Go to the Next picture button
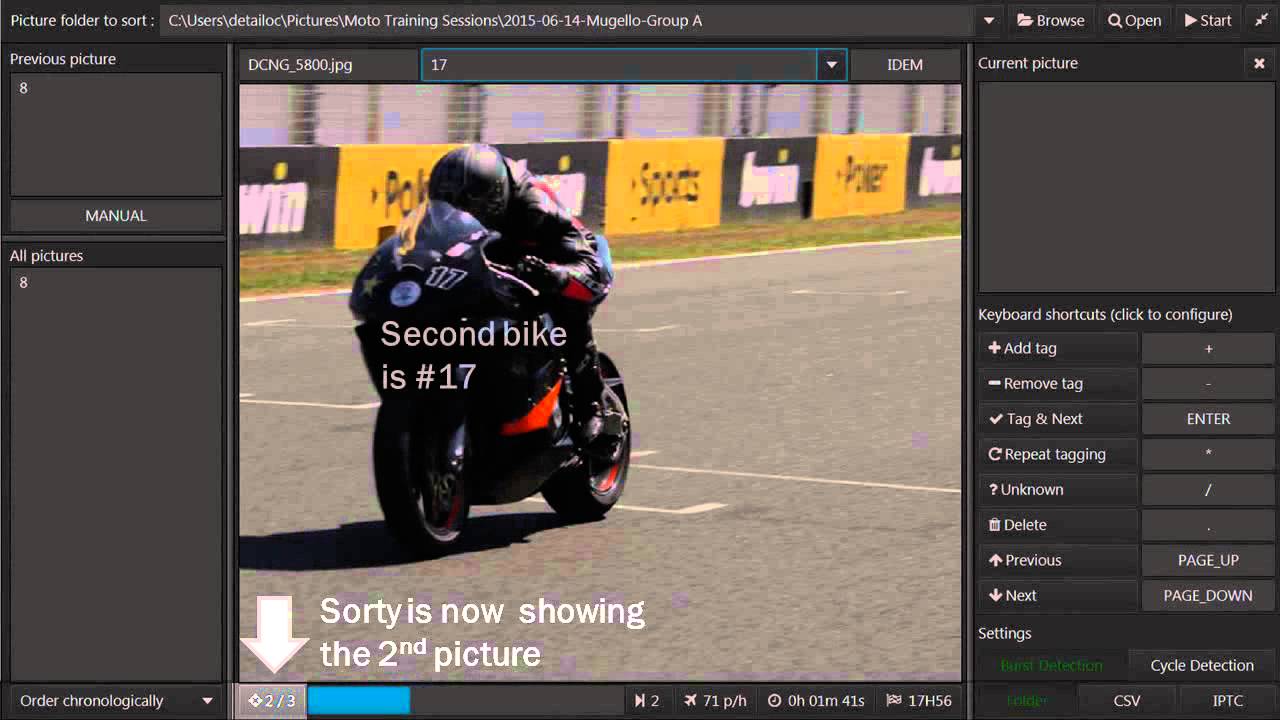 (1058, 596)
